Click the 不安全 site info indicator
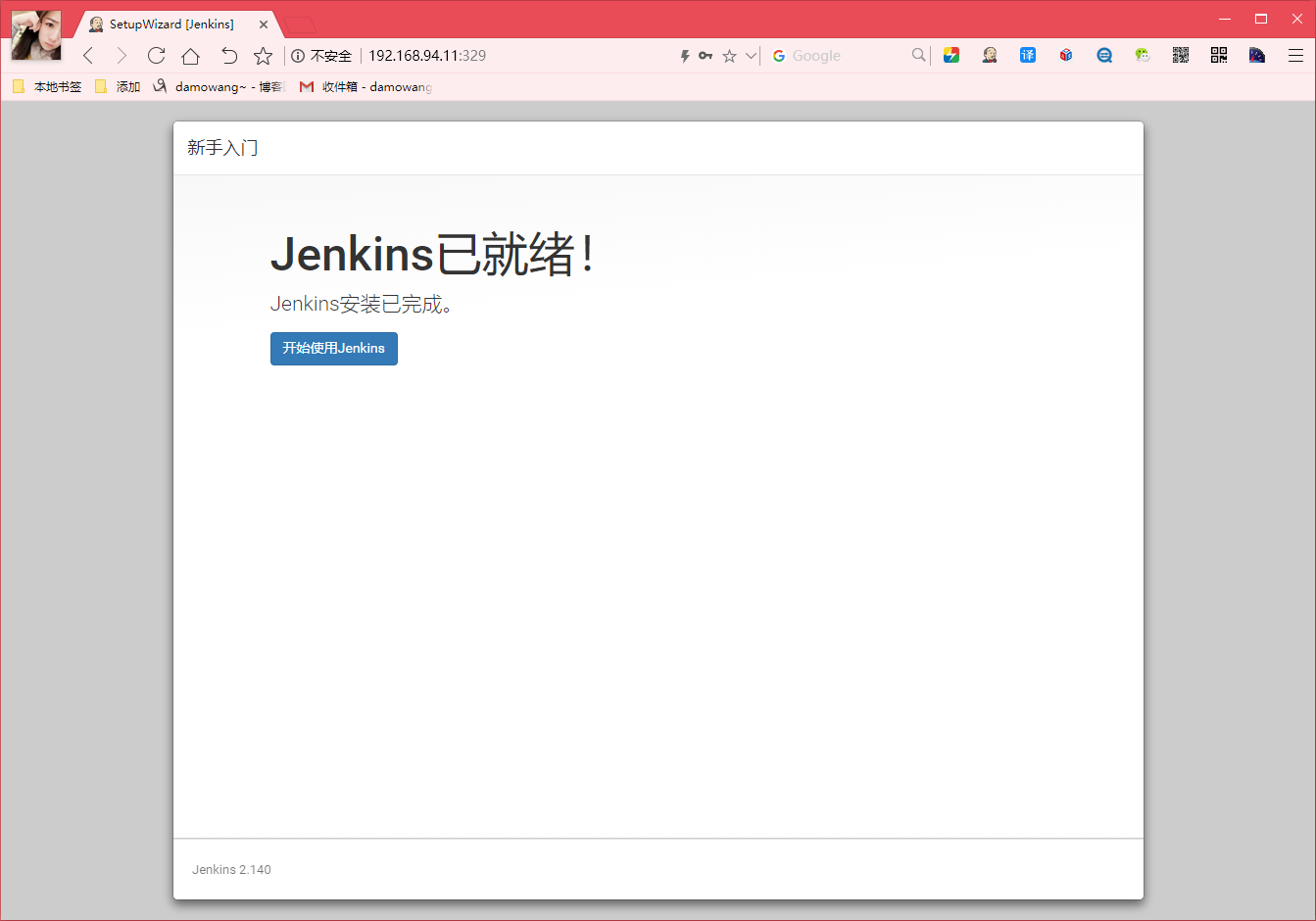This screenshot has height=921, width=1316. 321,56
